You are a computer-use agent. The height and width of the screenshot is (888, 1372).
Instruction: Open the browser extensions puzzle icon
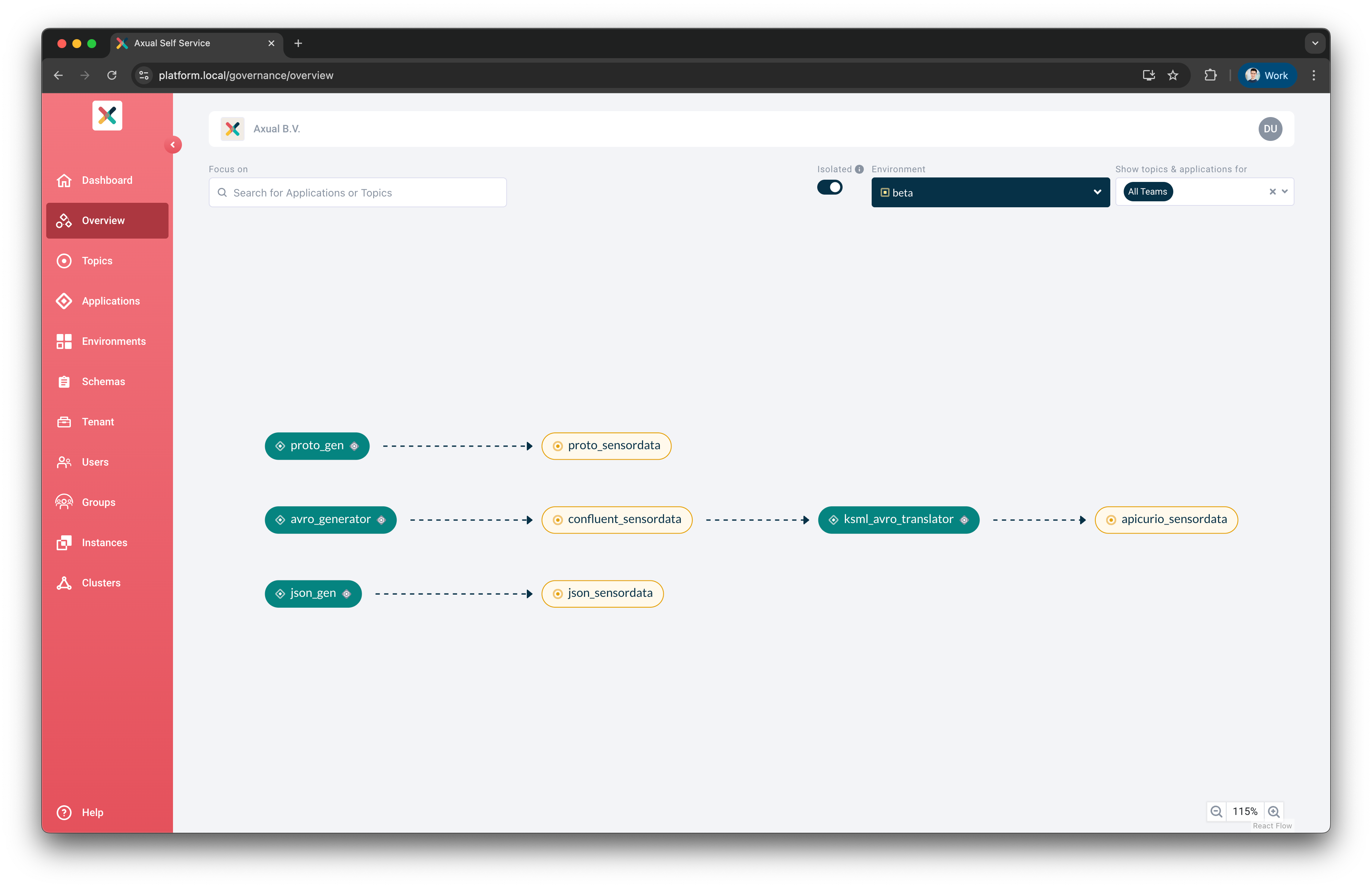point(1210,75)
